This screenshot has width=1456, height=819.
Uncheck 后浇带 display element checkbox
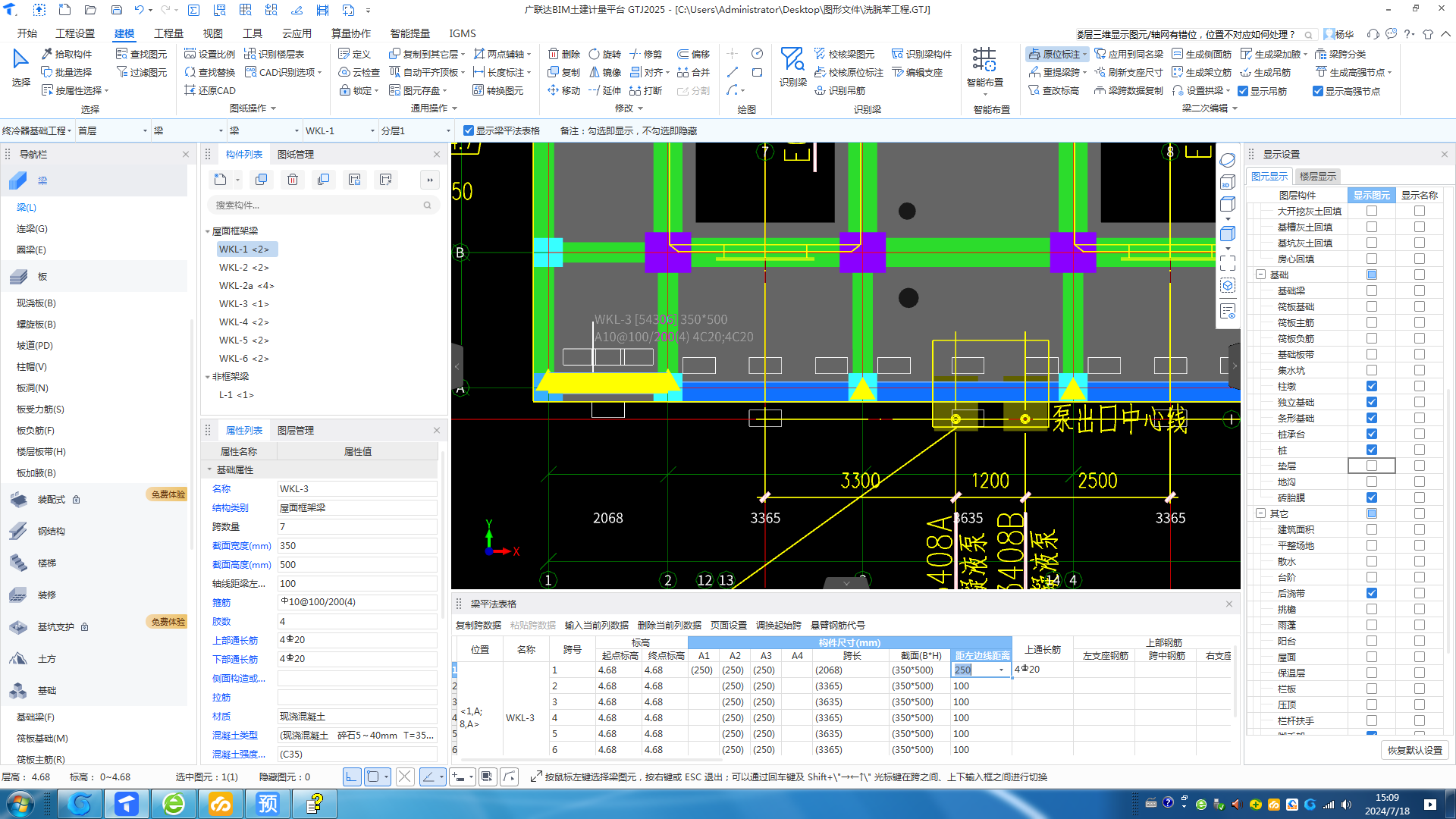(1372, 593)
